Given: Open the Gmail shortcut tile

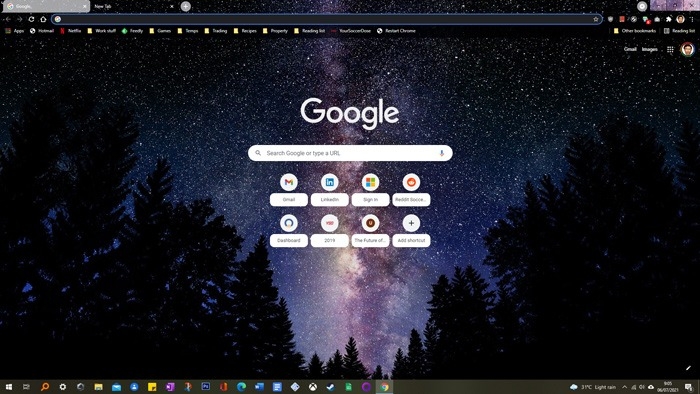Looking at the screenshot, I should (x=289, y=190).
